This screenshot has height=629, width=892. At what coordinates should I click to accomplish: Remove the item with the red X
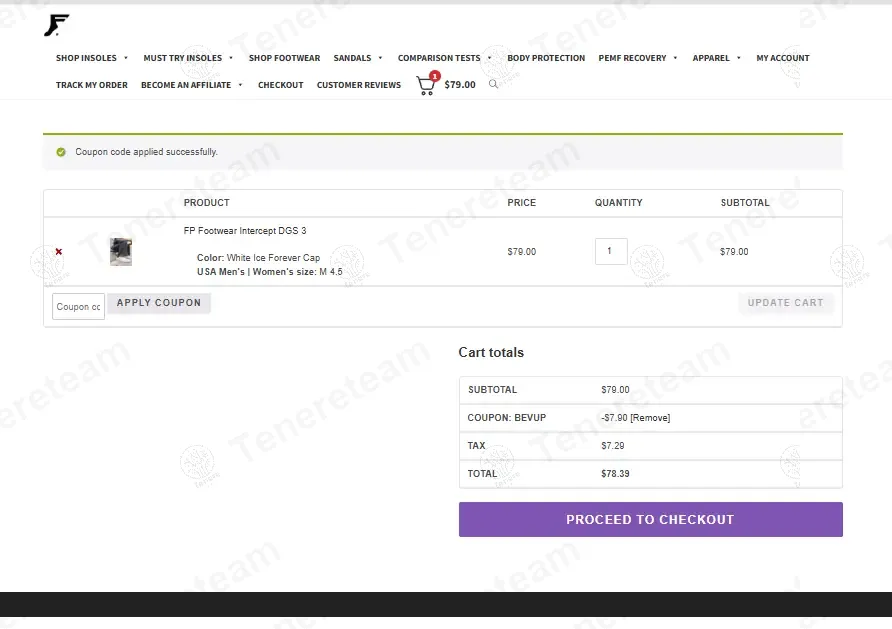click(59, 251)
